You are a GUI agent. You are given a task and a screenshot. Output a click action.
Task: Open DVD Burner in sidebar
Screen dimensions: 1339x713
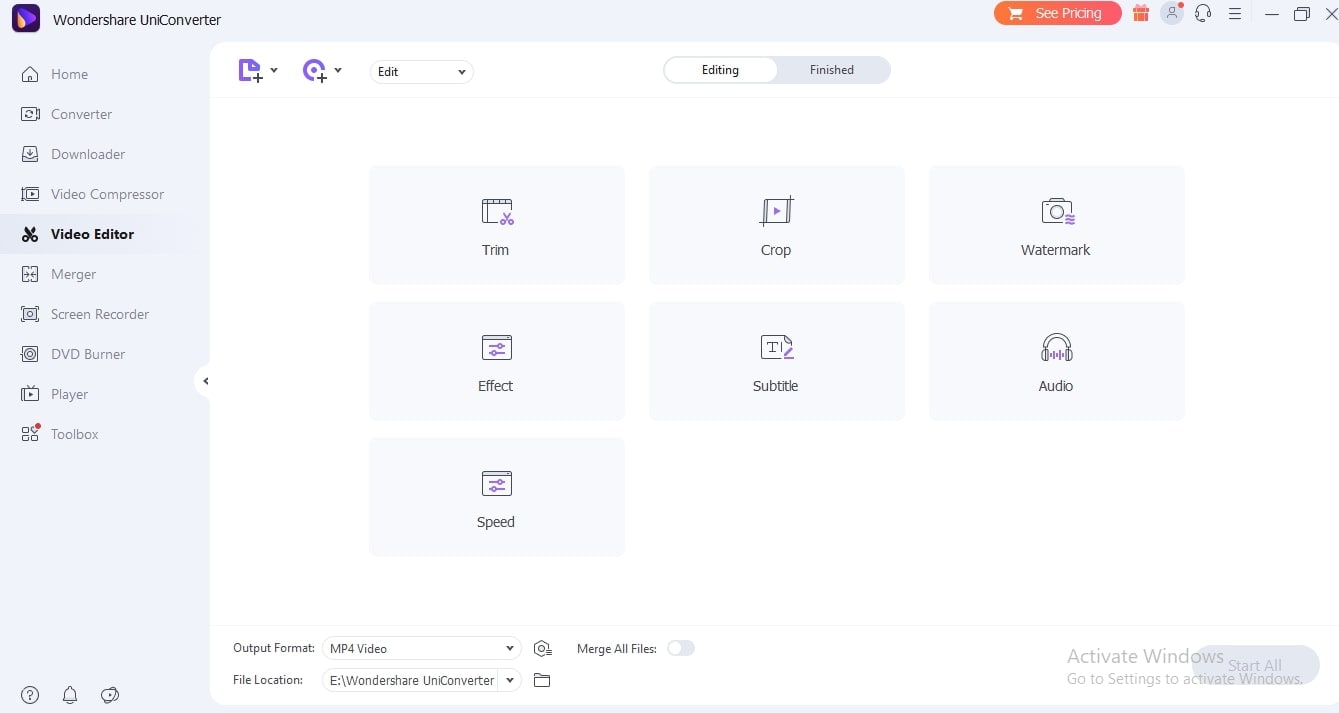(x=105, y=354)
